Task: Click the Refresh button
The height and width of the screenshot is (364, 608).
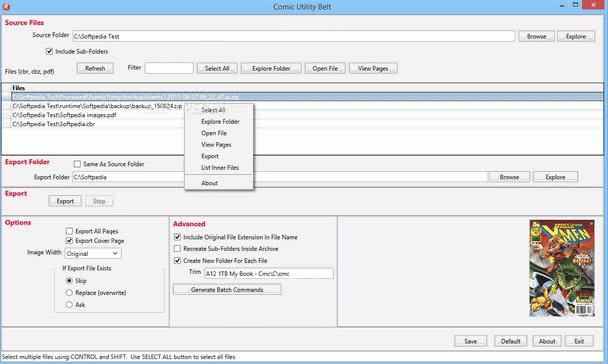Action: pyautogui.click(x=95, y=68)
